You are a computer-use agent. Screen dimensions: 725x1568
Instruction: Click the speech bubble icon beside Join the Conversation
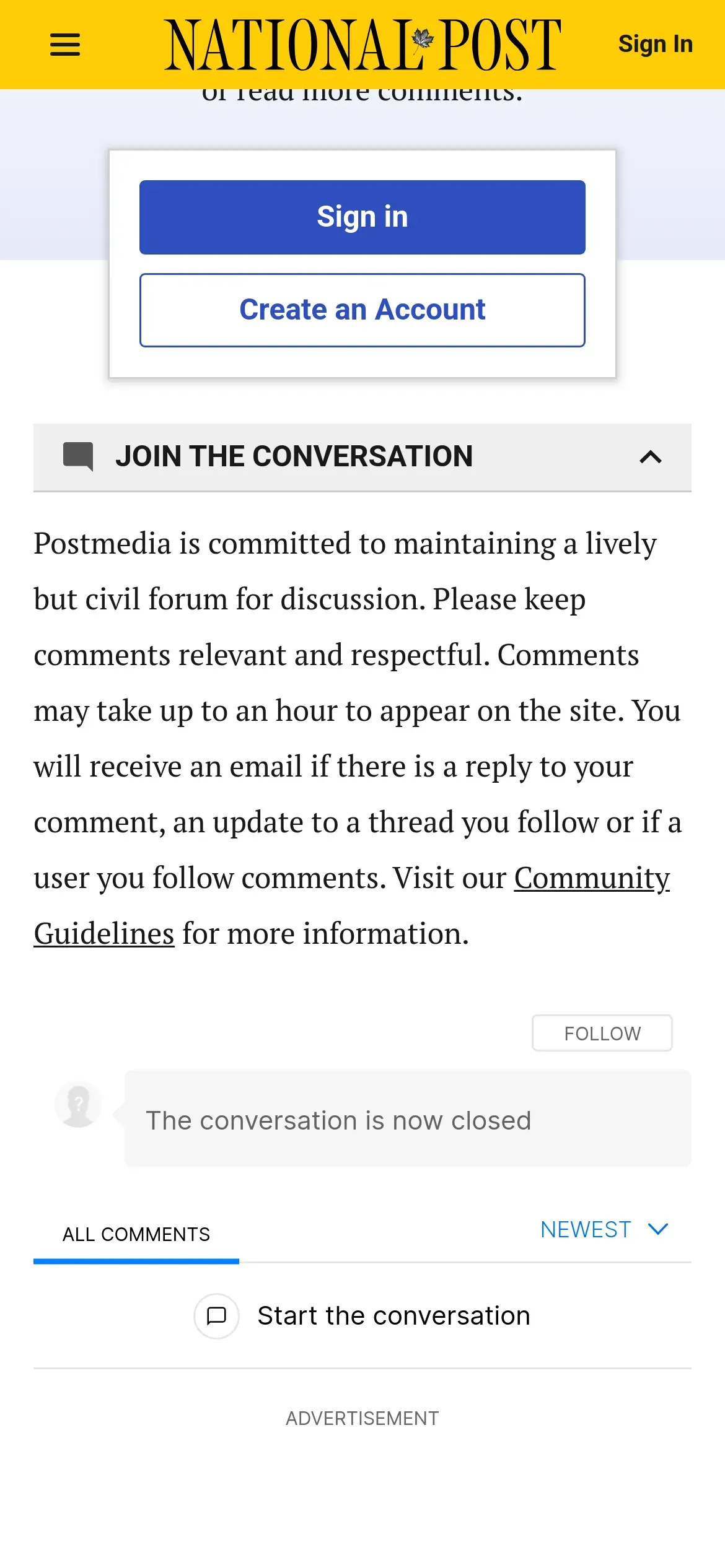point(78,457)
